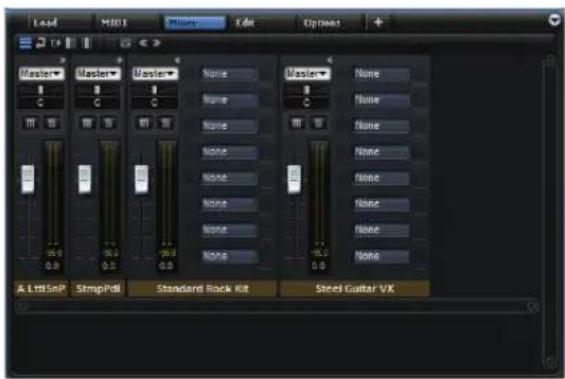565x379 pixels.
Task: Click the round button at the horizontal scrollbar's right end
Action: (x=533, y=307)
